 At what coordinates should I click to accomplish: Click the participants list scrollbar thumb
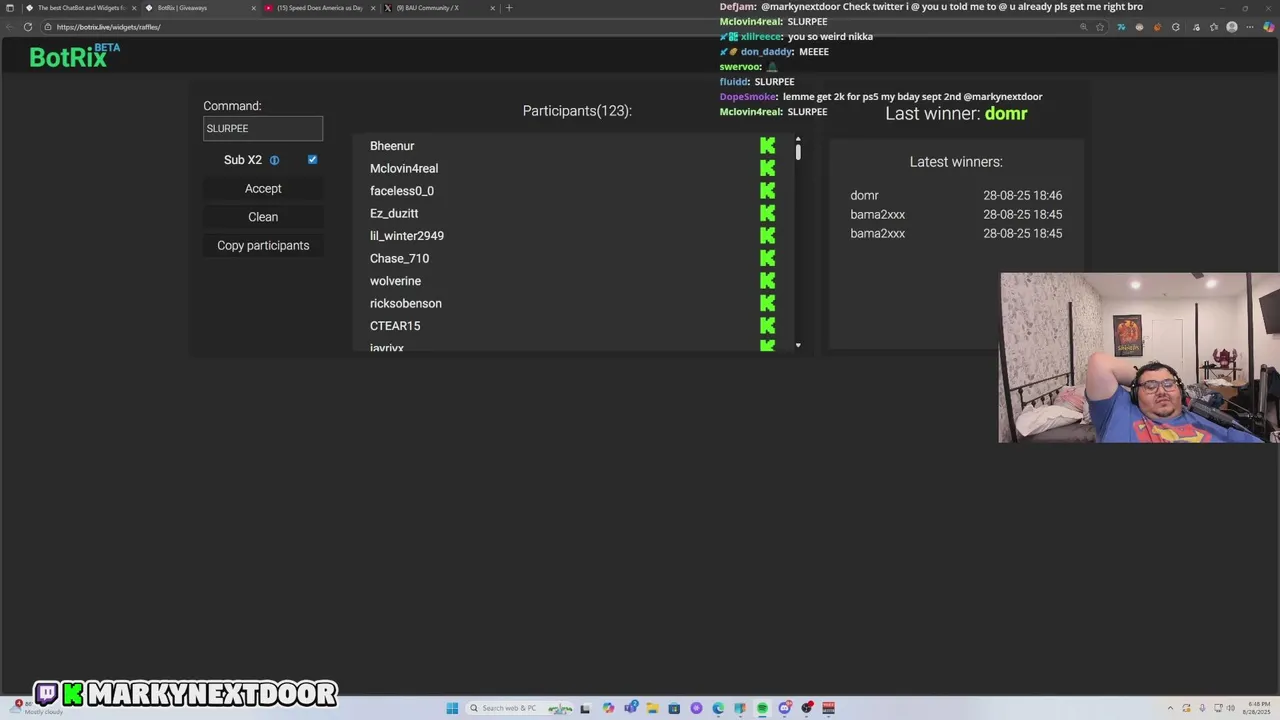tap(798, 152)
